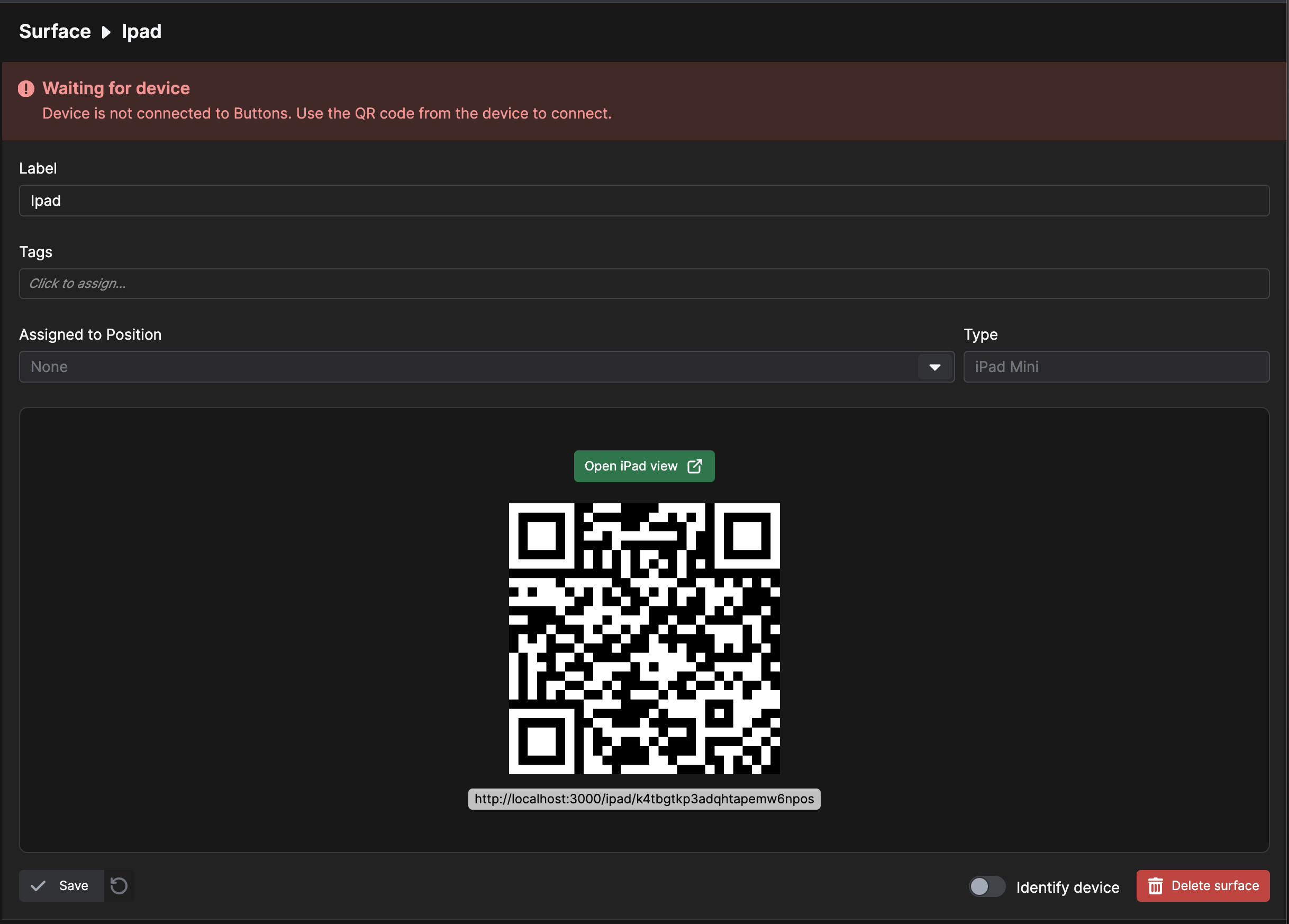Delete the surface

(1203, 885)
